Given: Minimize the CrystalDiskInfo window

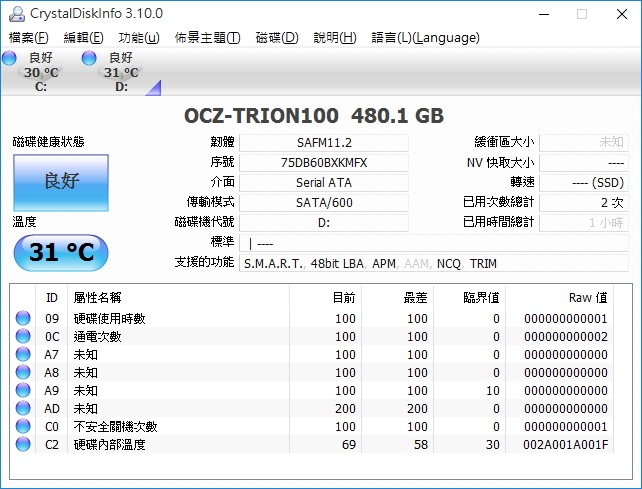Looking at the screenshot, I should [x=544, y=14].
